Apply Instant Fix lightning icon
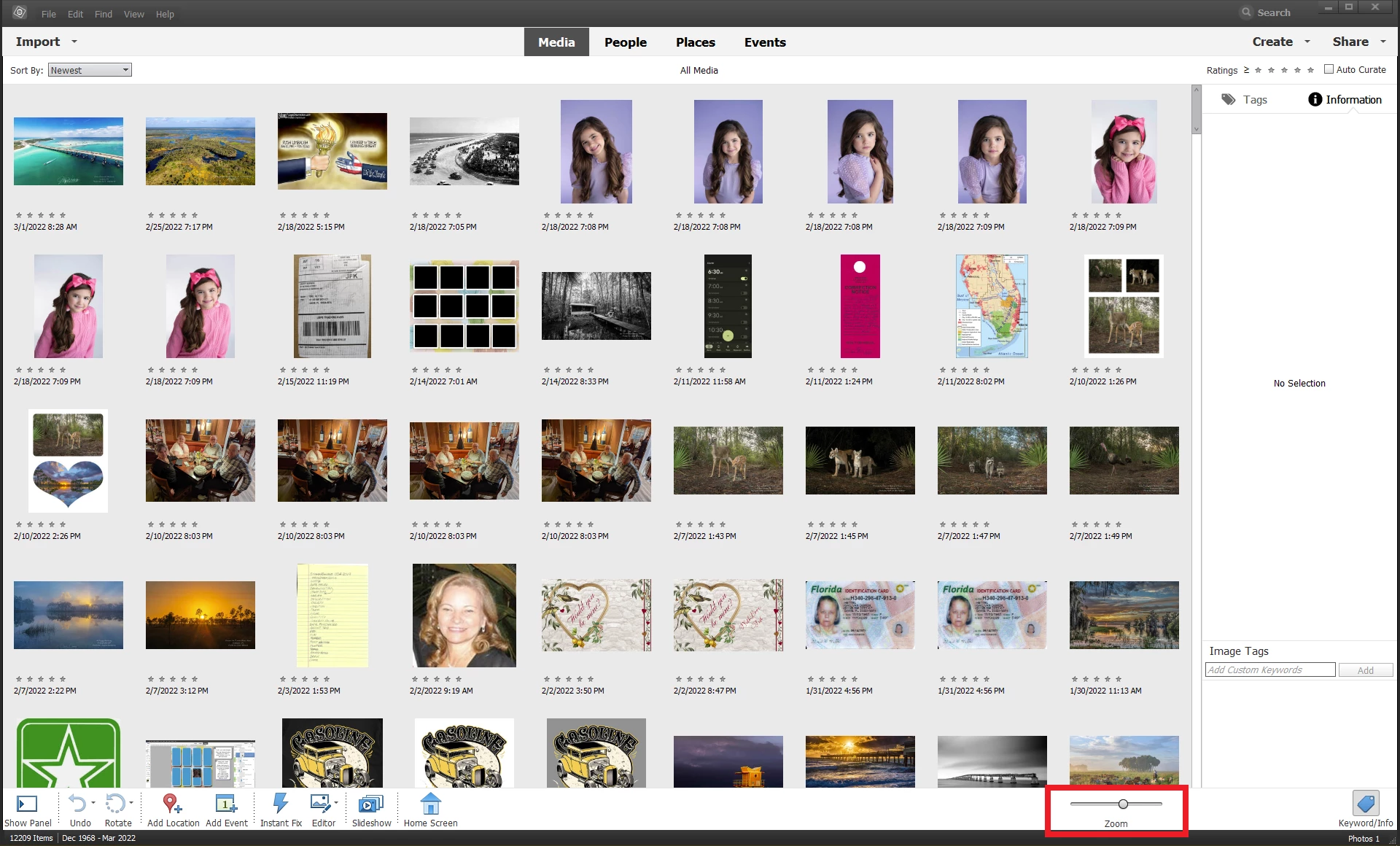Image resolution: width=1400 pixels, height=846 pixels. (280, 804)
